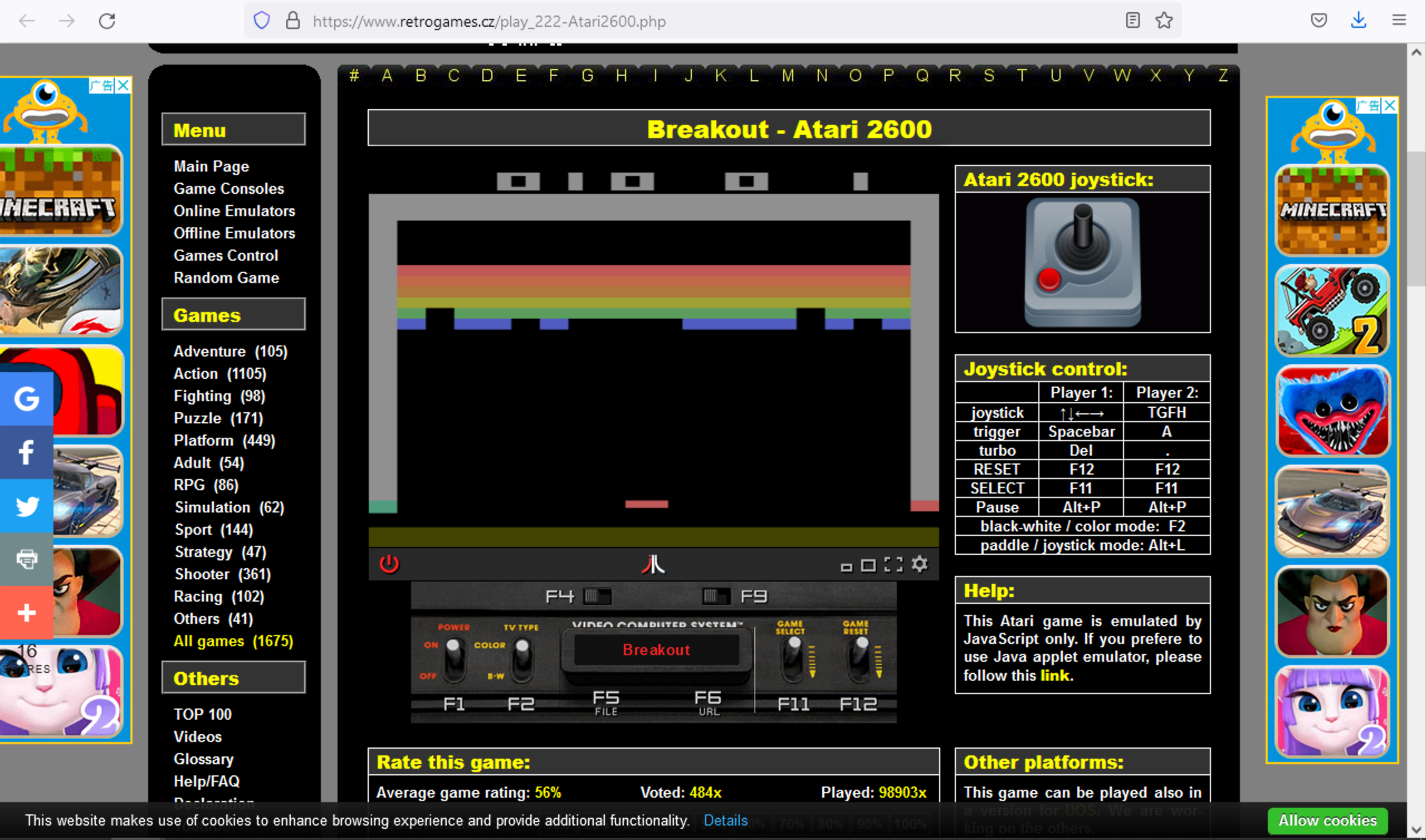Bookmark this page with star icon
This screenshot has width=1426, height=840.
tap(1164, 21)
